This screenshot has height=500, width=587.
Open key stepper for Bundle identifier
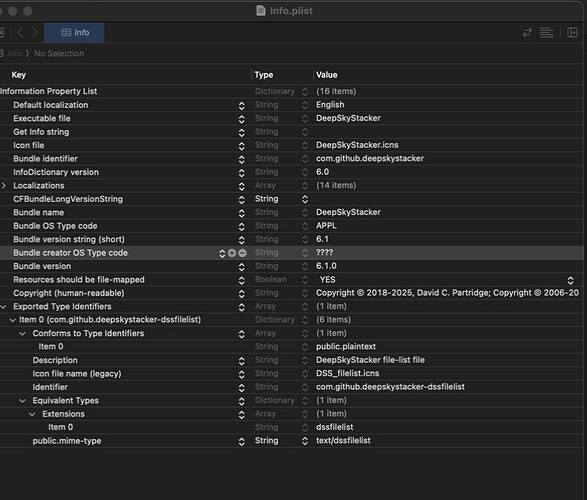click(x=241, y=159)
